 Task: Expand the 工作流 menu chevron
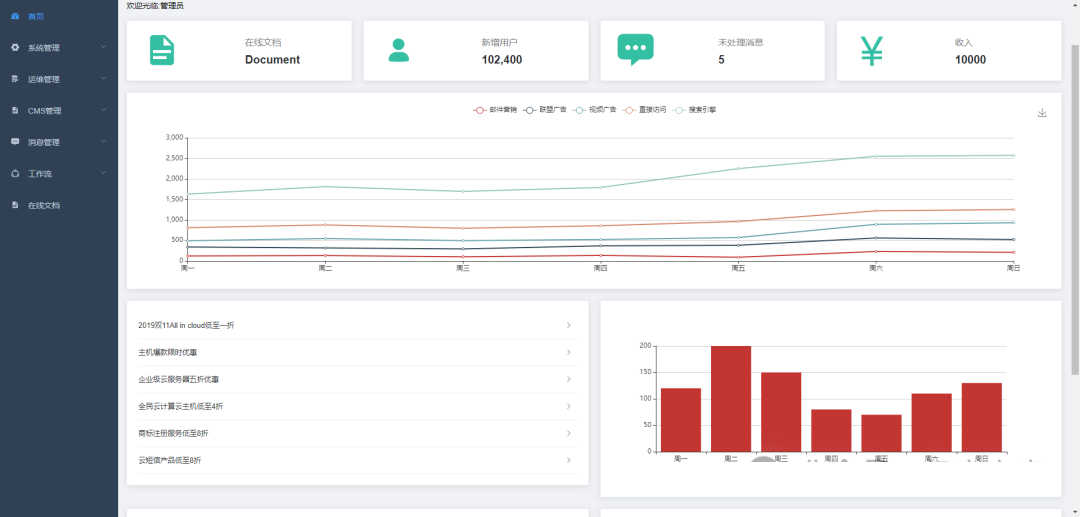pyautogui.click(x=104, y=173)
